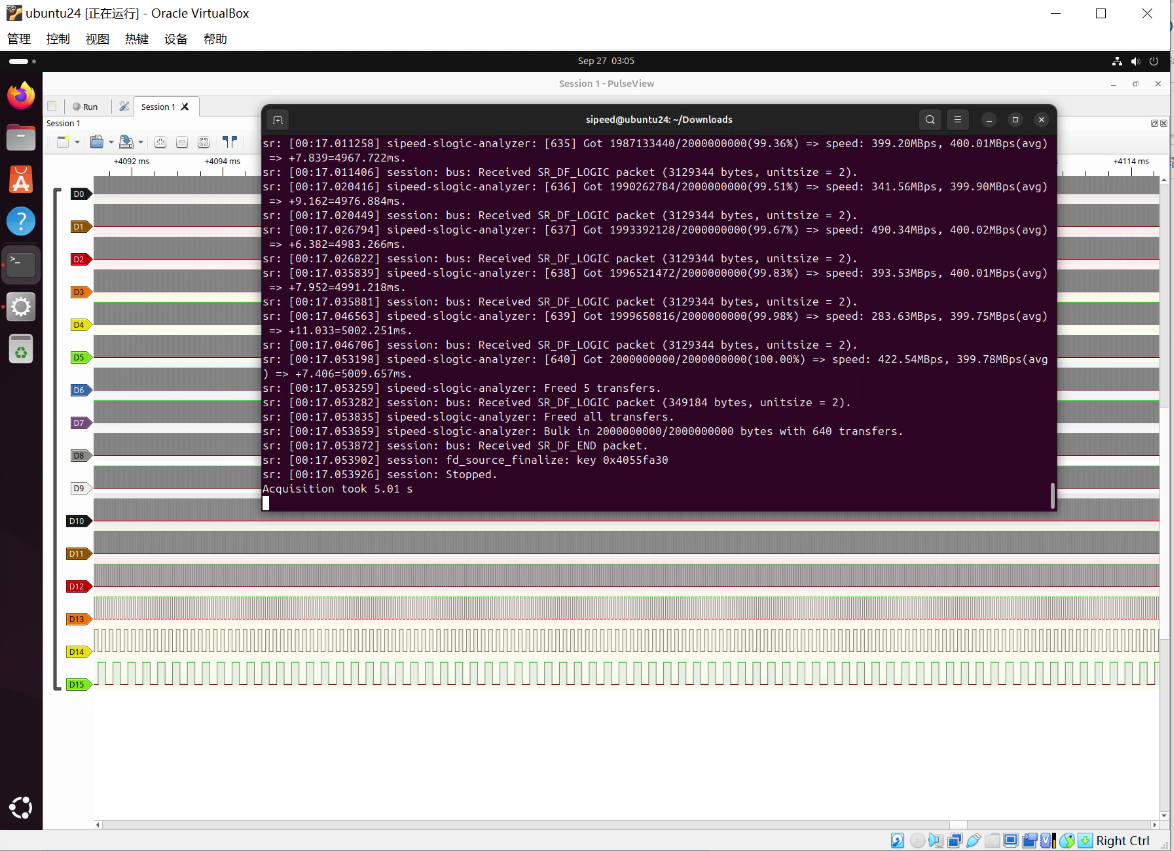Expand the open file dropdown arrow
Screen dimensions: 1174x851
click(x=110, y=142)
